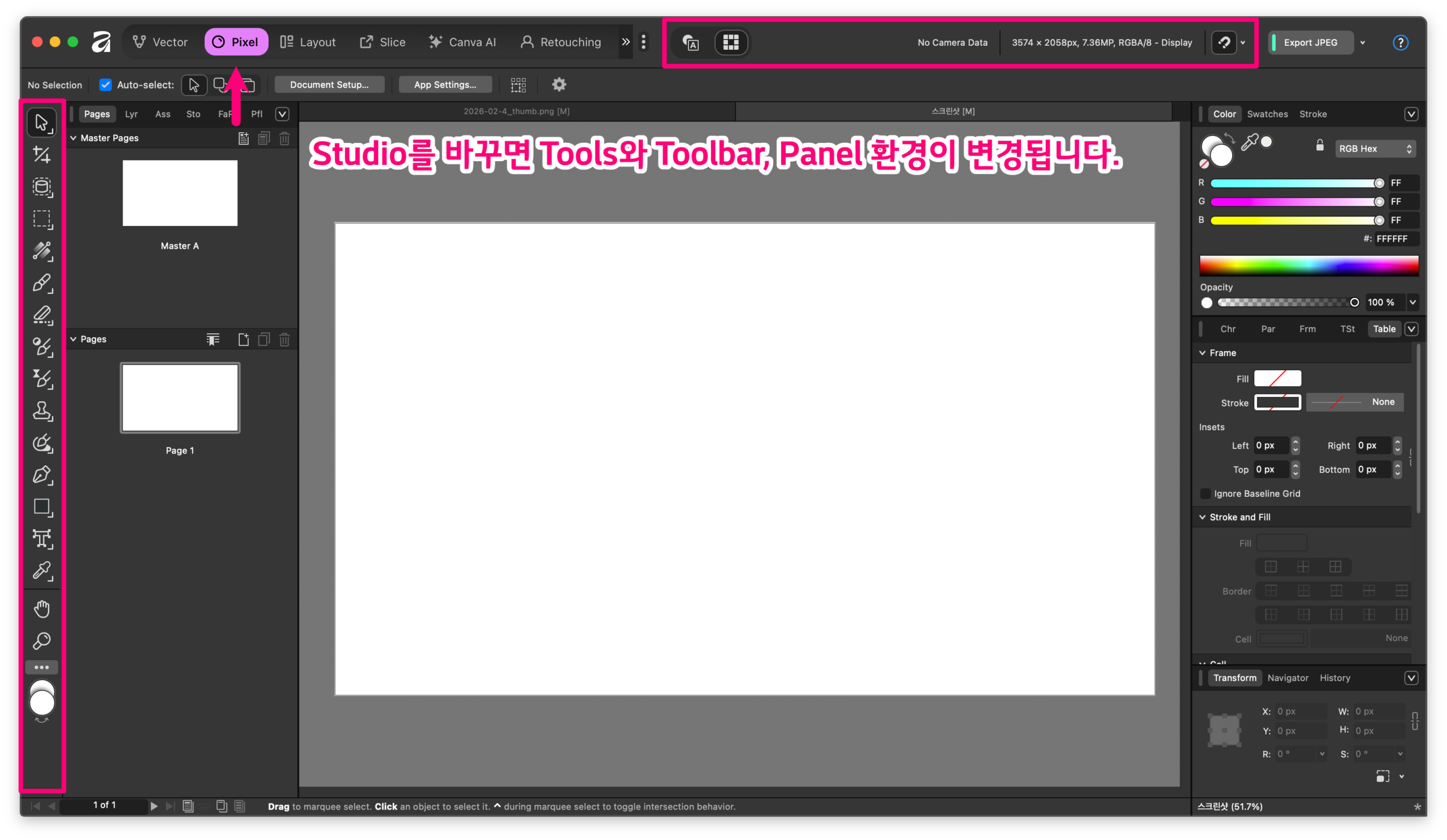Viewport: 1447px width, 840px height.
Task: Select the Zoom magnifier tool
Action: tap(42, 641)
